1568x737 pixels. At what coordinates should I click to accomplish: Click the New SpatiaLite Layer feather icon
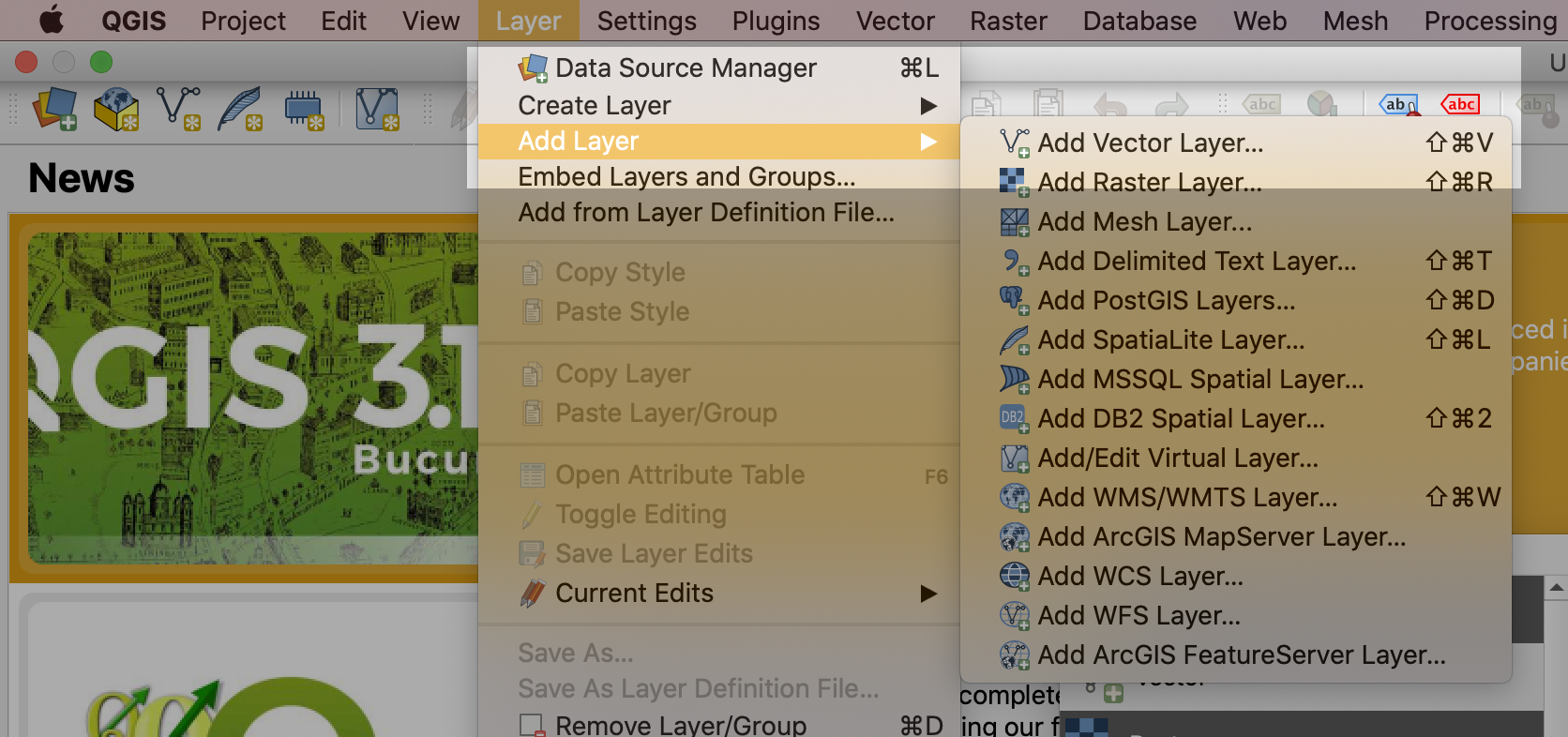click(x=240, y=109)
